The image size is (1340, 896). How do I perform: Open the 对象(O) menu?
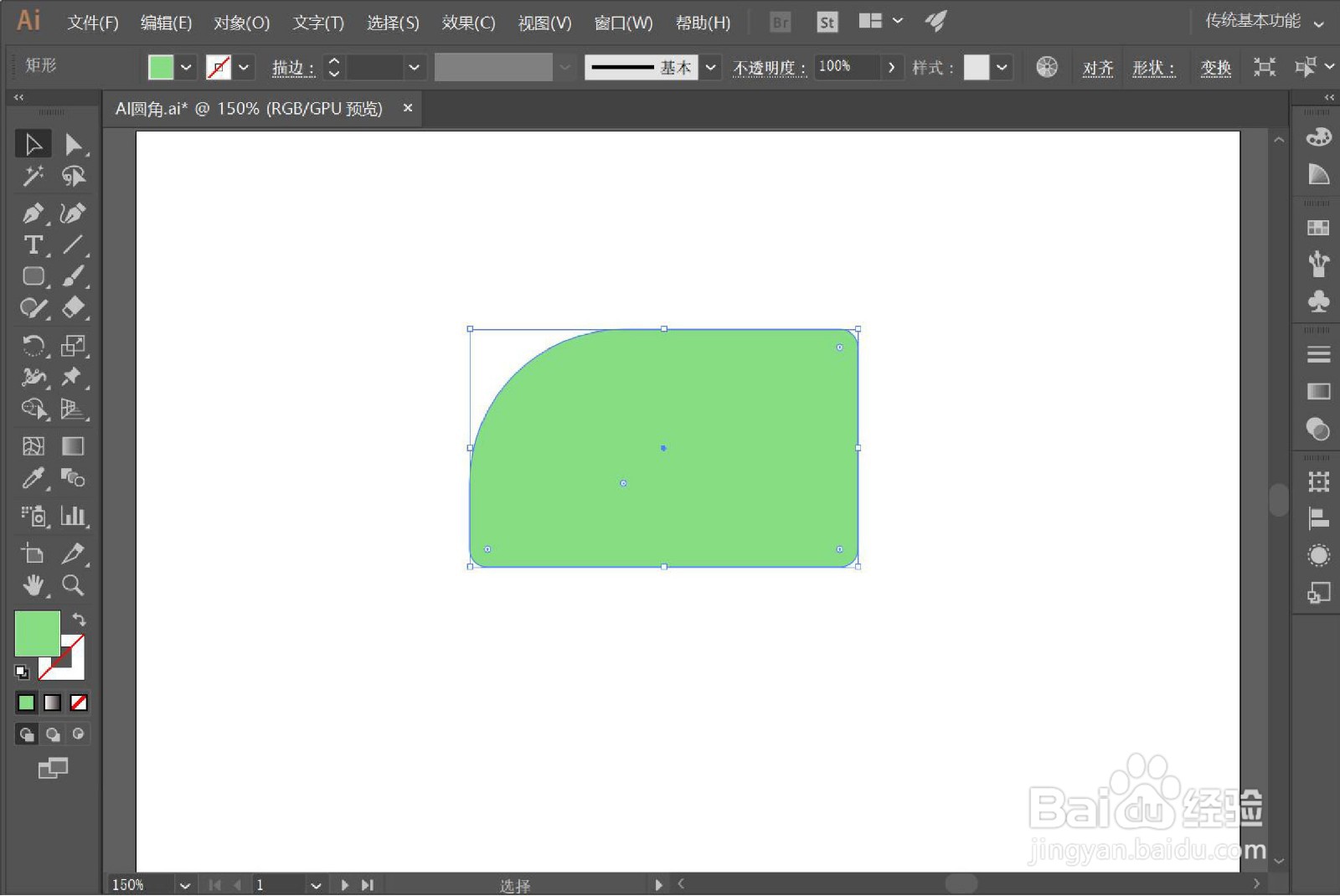(x=242, y=23)
